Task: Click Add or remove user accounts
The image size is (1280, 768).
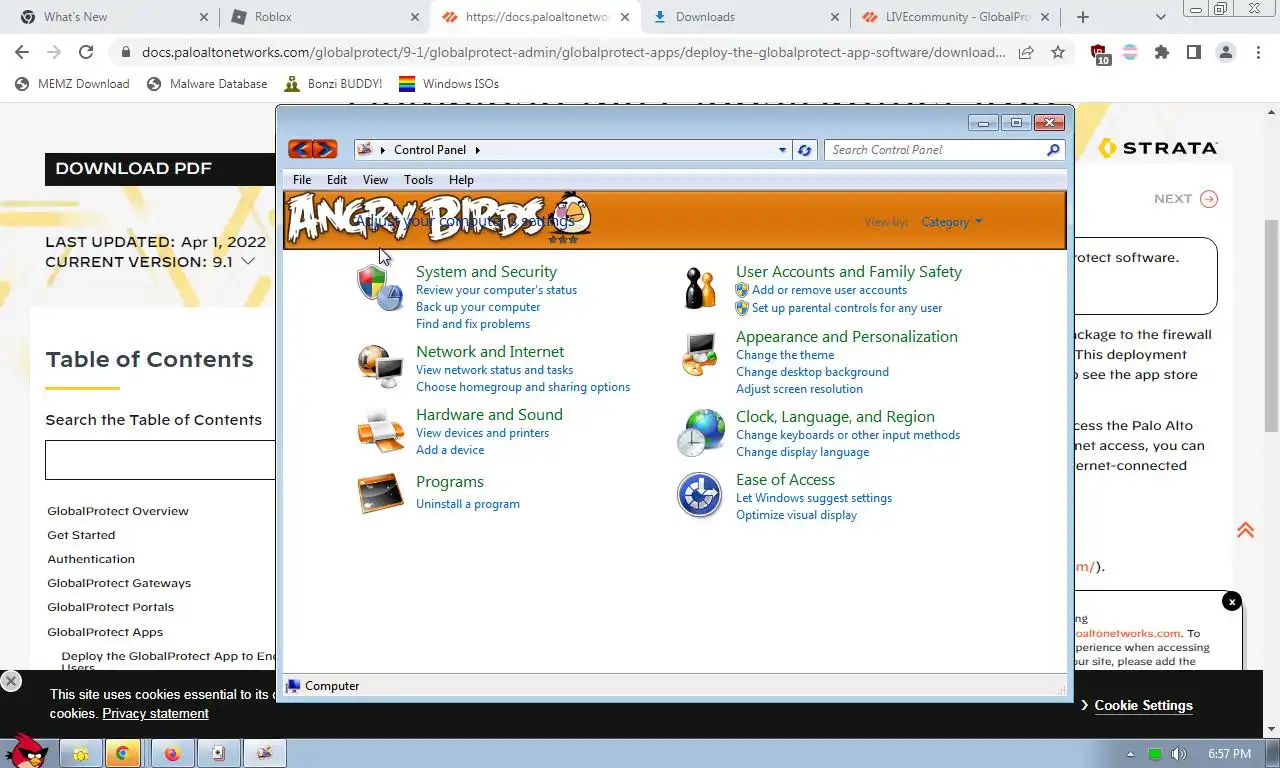Action: pos(829,290)
